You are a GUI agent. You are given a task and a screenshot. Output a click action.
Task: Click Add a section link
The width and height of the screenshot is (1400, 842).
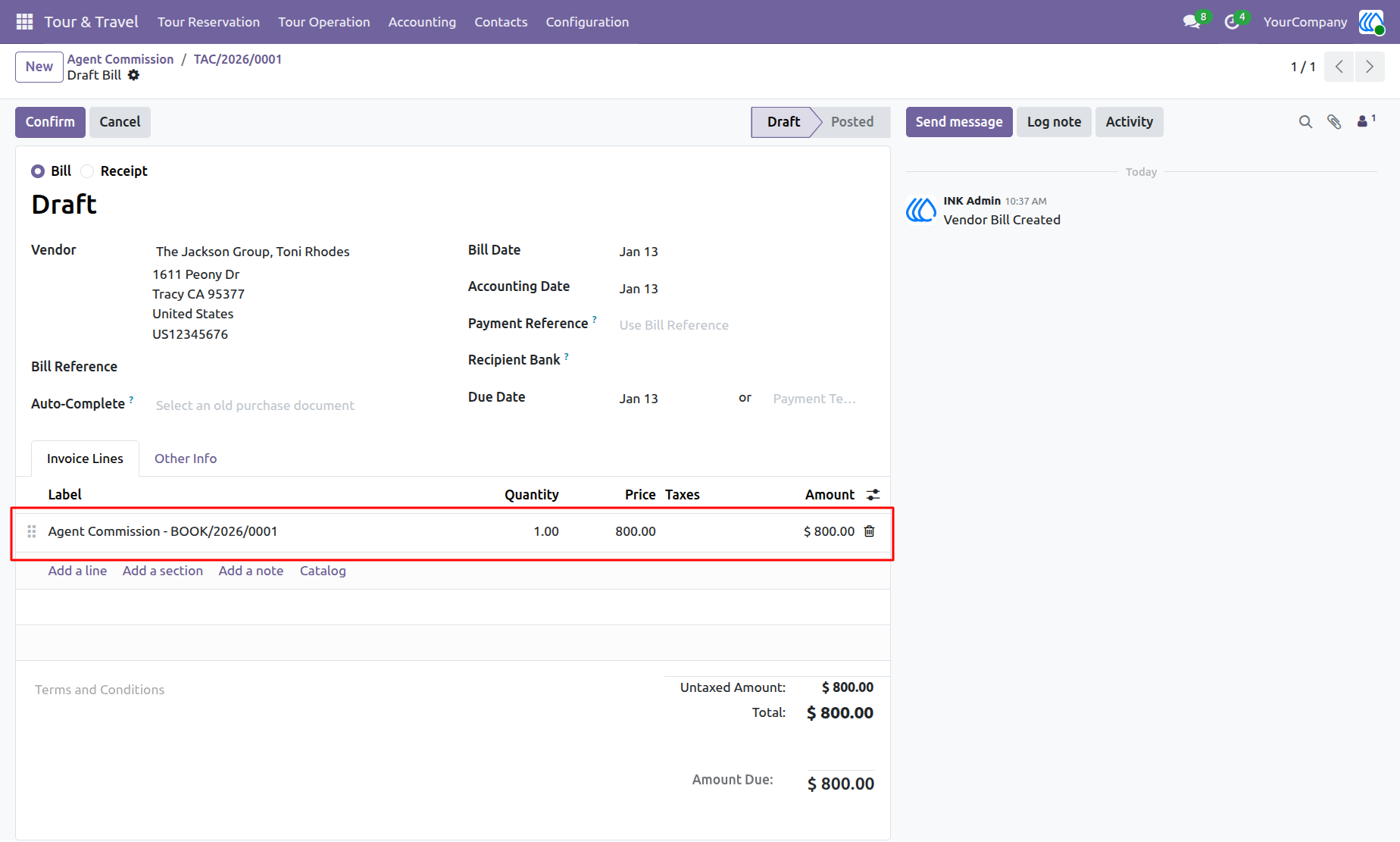163,571
